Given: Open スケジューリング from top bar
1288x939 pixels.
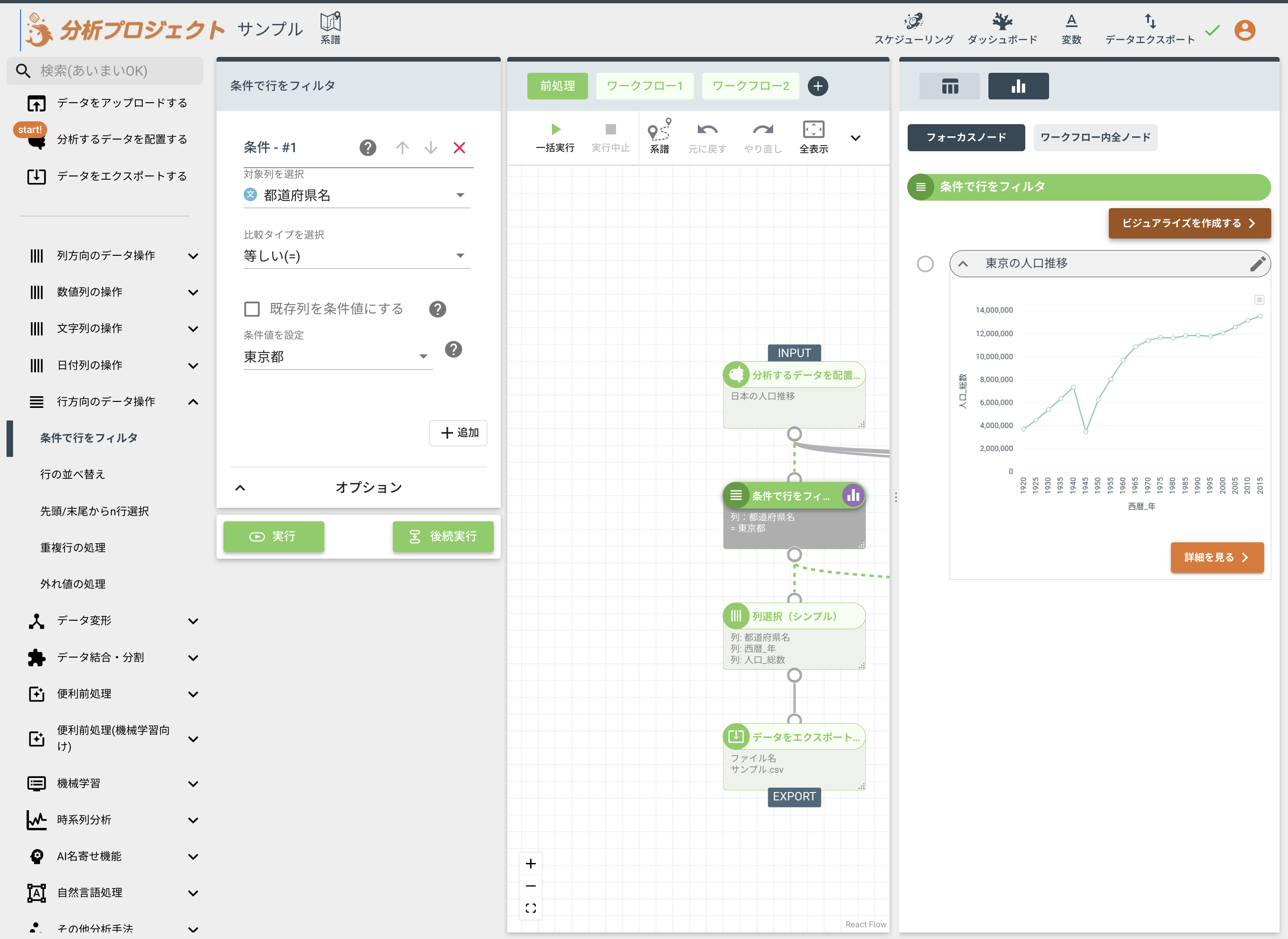Looking at the screenshot, I should [x=913, y=29].
